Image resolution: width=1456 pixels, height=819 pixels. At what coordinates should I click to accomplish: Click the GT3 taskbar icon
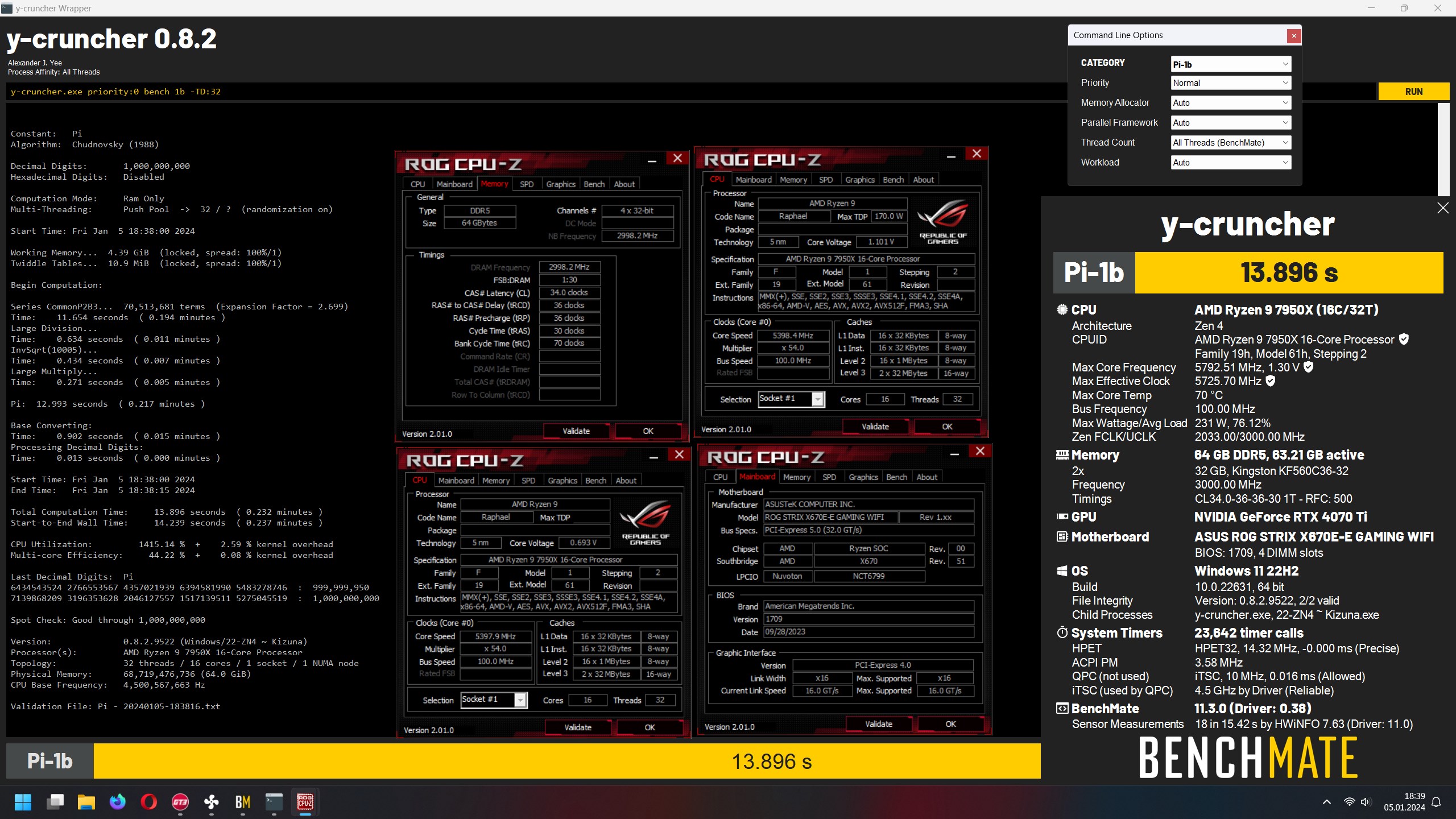pyautogui.click(x=180, y=802)
